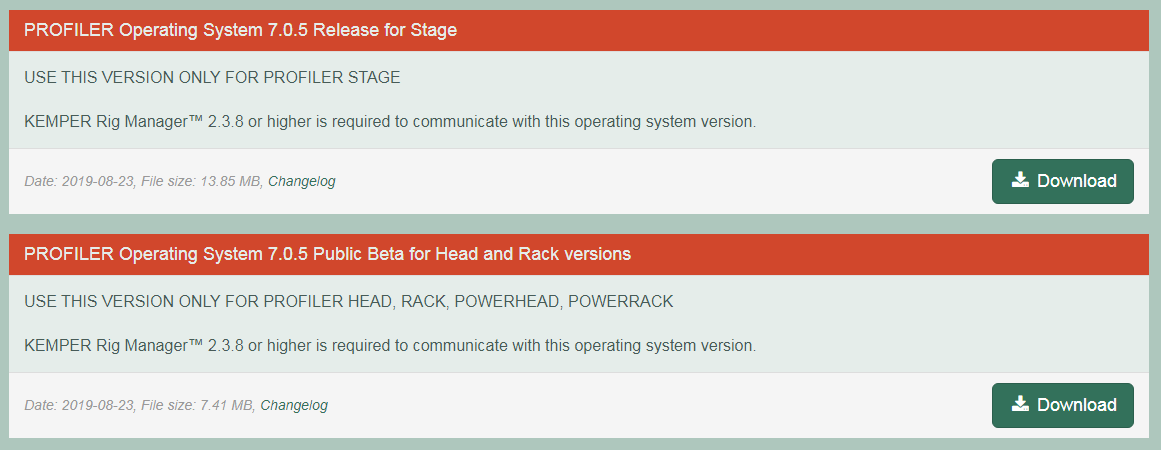Select the 'Public Beta for Head and Rack versions' header
Screen dimensions: 1161x450
click(x=327, y=254)
